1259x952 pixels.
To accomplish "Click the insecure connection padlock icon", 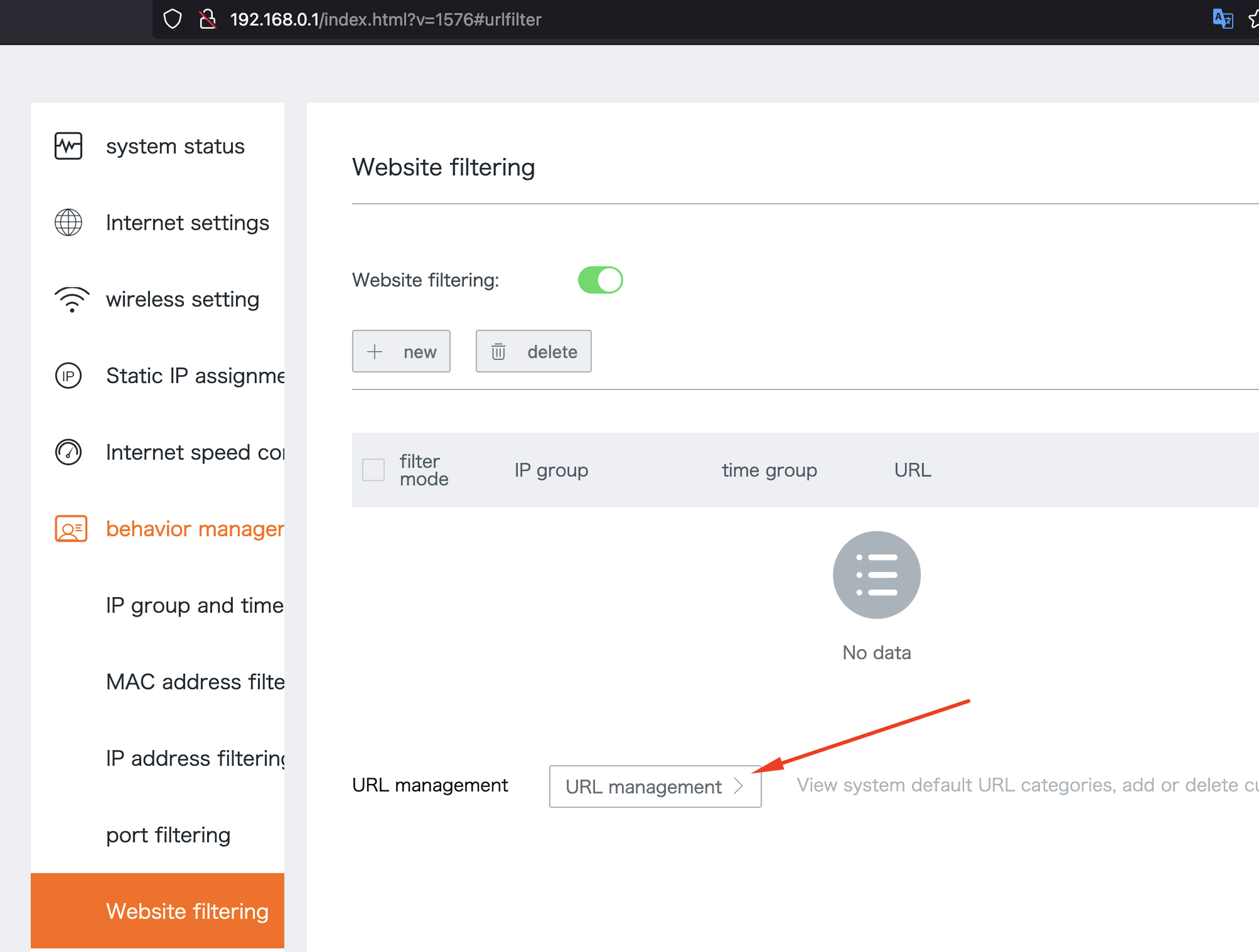I will coord(207,20).
